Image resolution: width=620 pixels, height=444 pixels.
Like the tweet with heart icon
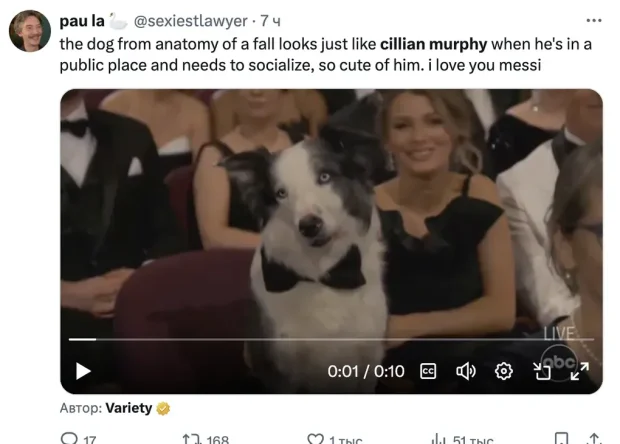315,439
